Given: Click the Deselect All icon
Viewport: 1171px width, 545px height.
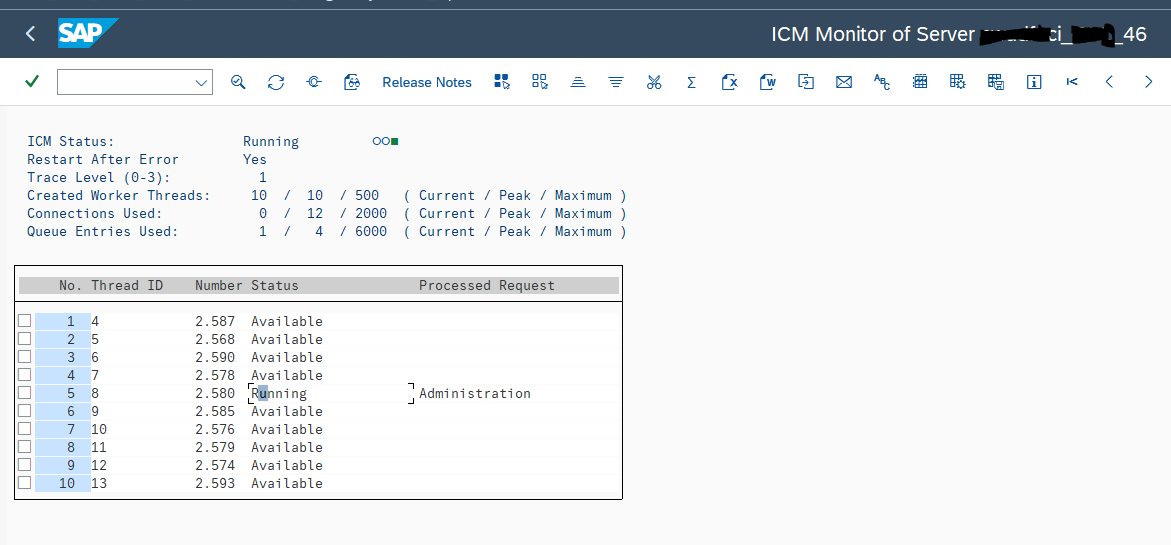Looking at the screenshot, I should tap(540, 81).
